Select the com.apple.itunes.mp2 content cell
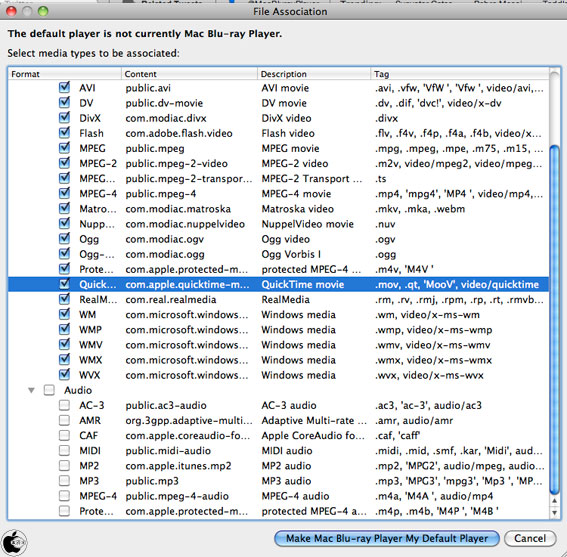The width and height of the screenshot is (567, 557). 178,466
